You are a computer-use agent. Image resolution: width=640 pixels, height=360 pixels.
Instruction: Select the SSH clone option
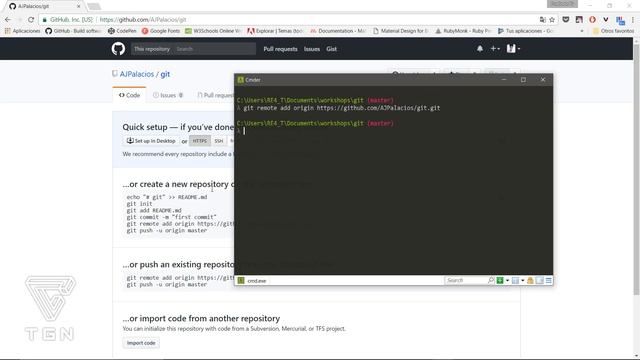pyautogui.click(x=219, y=141)
